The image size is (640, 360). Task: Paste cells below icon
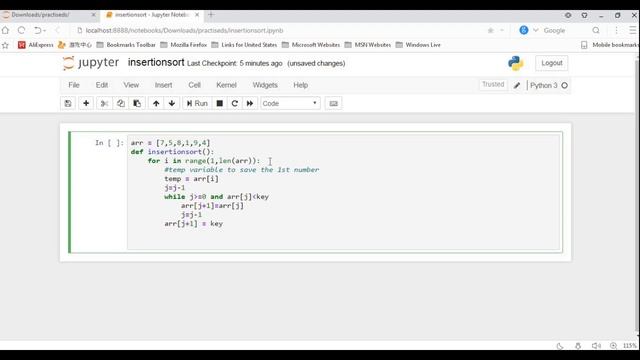(137, 104)
